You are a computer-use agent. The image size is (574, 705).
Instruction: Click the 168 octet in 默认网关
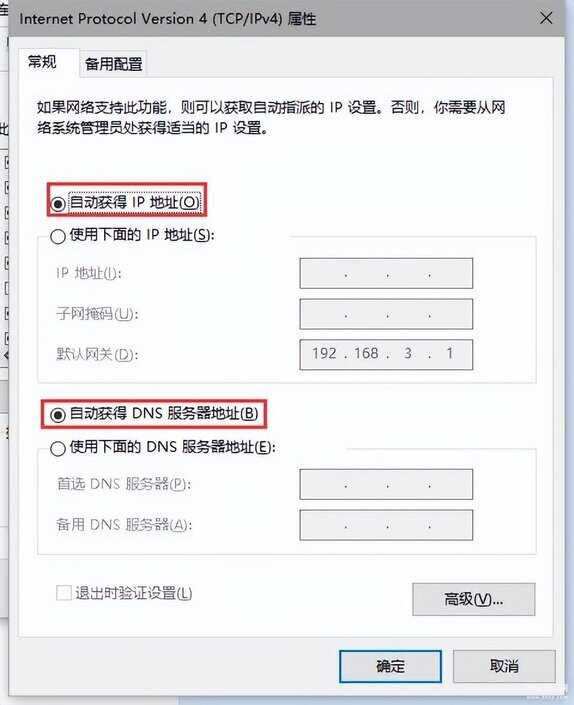coord(366,354)
